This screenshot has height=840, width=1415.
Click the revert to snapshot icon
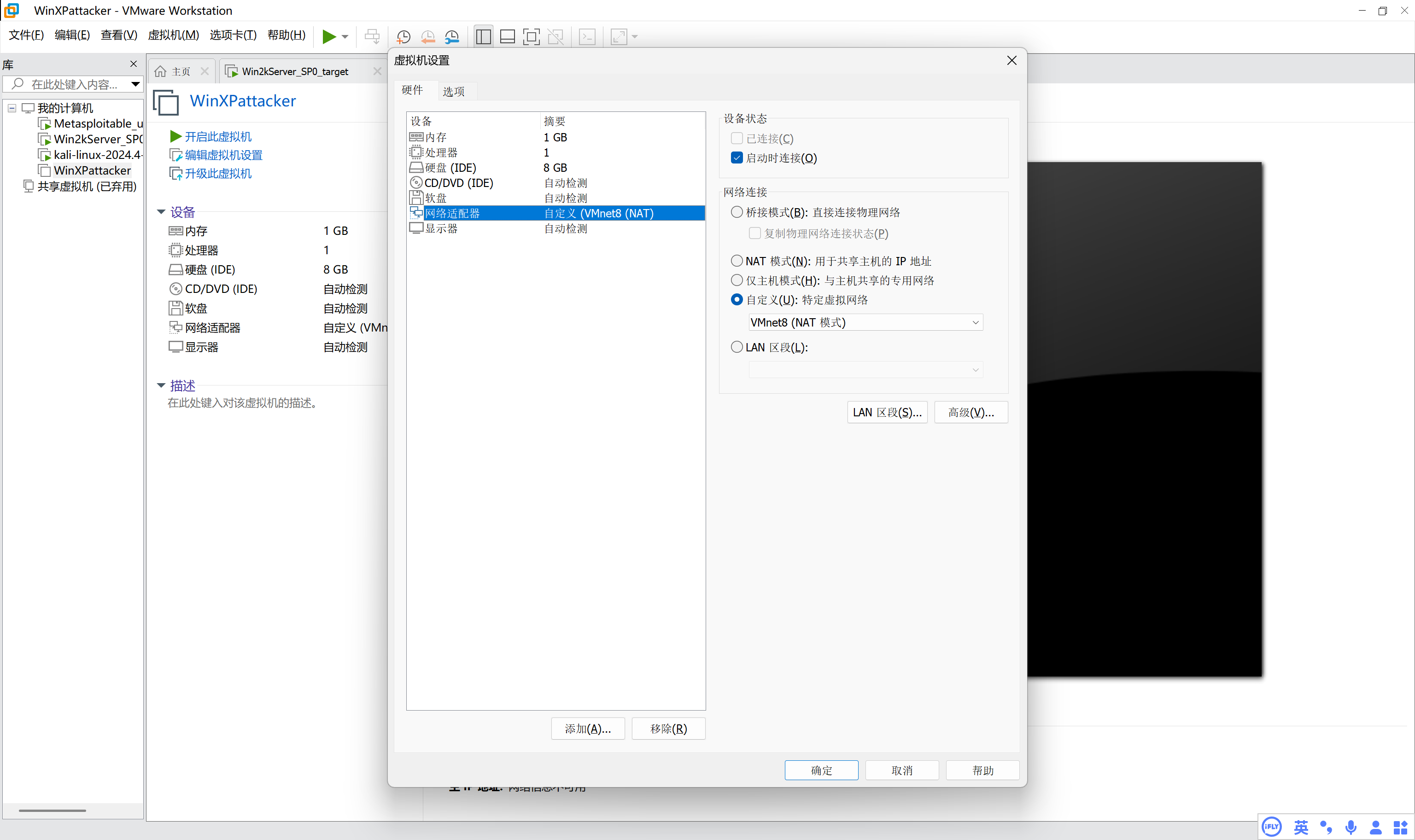(x=427, y=37)
